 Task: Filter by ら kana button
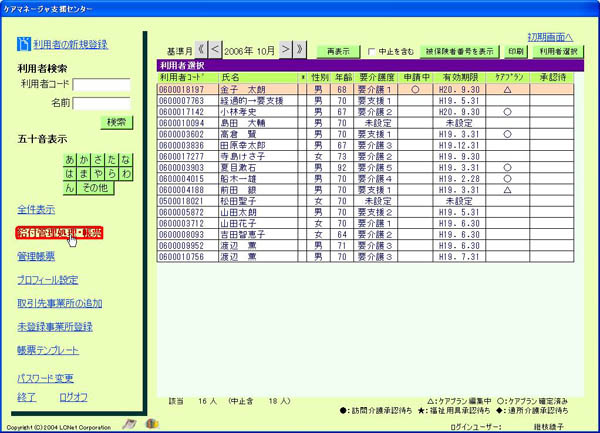[x=112, y=174]
